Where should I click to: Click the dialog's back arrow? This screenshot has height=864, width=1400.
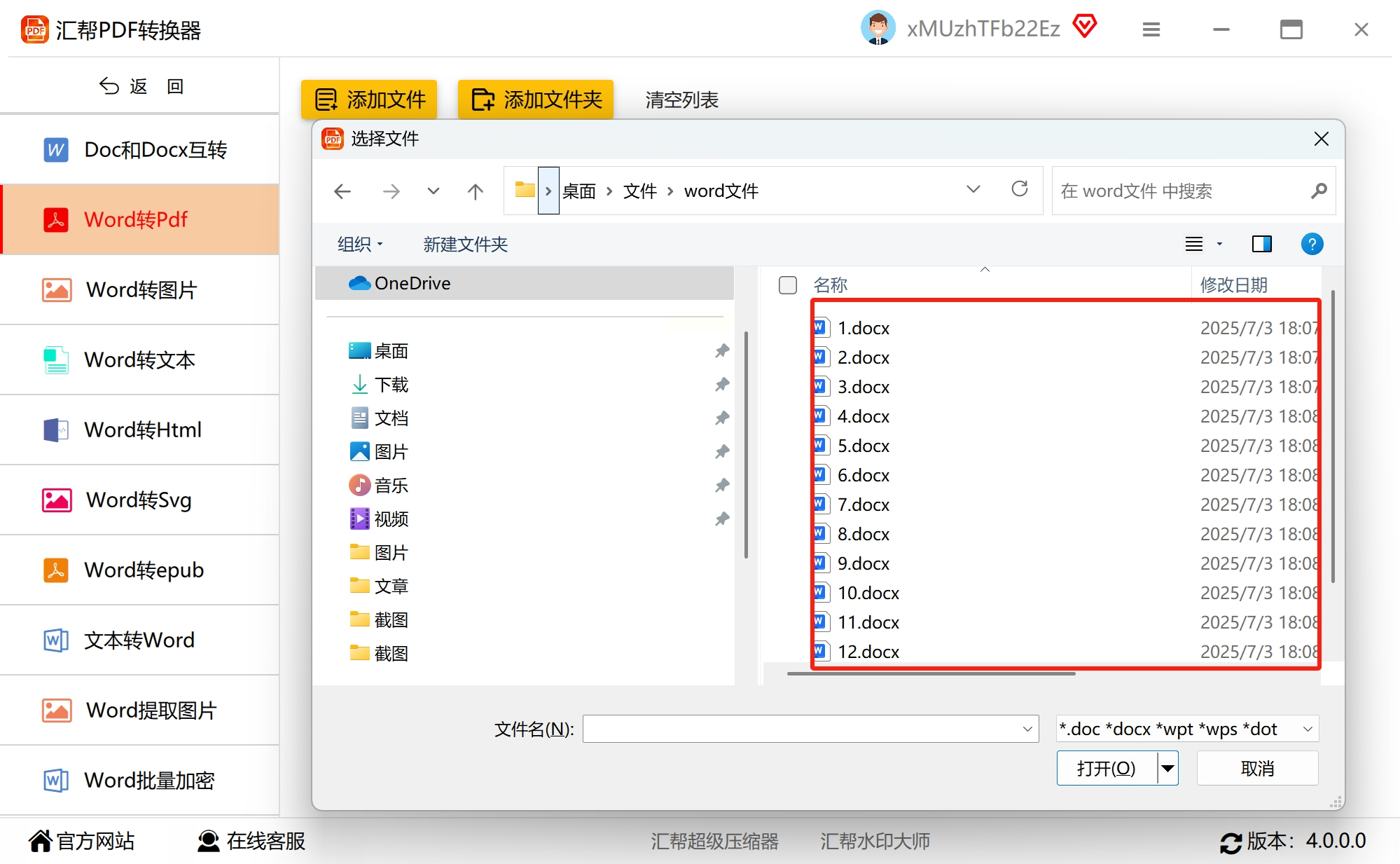tap(342, 191)
